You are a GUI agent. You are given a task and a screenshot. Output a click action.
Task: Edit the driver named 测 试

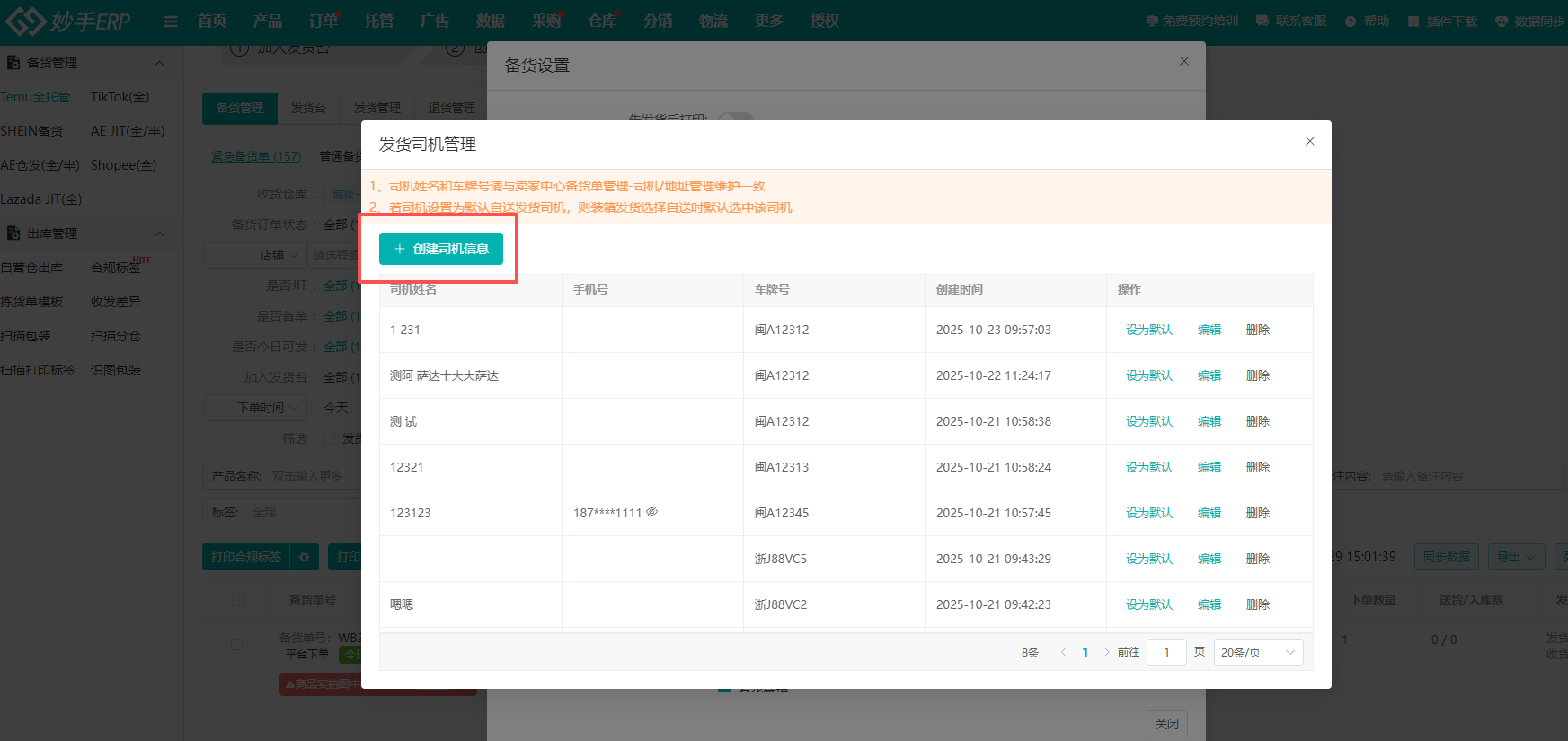[x=1209, y=421]
